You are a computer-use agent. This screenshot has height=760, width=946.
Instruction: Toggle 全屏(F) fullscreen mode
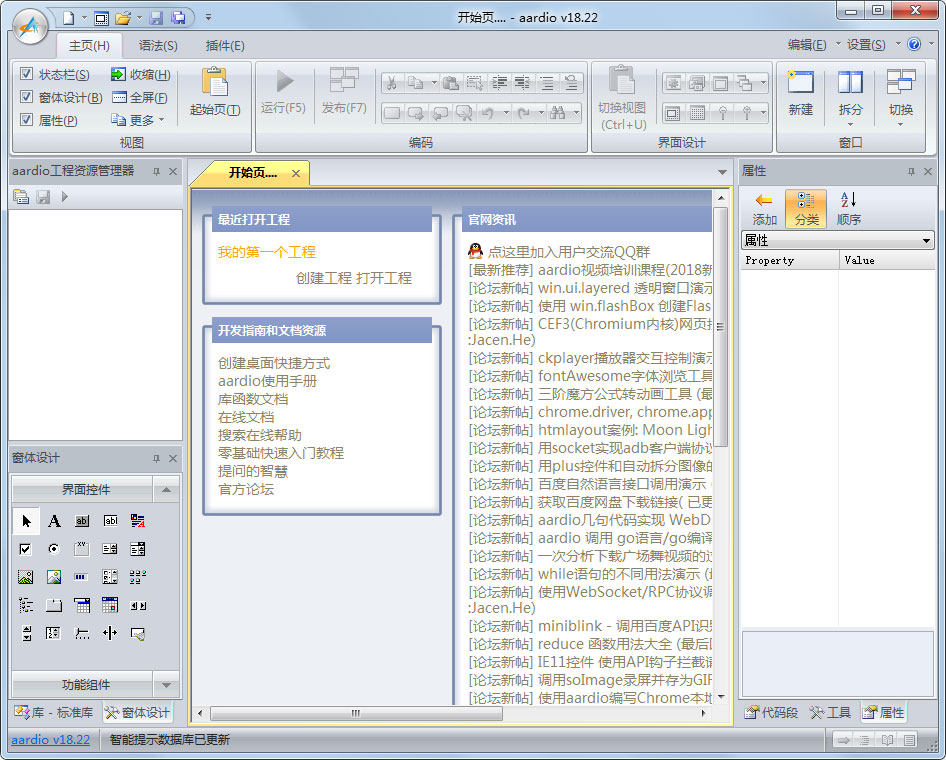pyautogui.click(x=140, y=98)
